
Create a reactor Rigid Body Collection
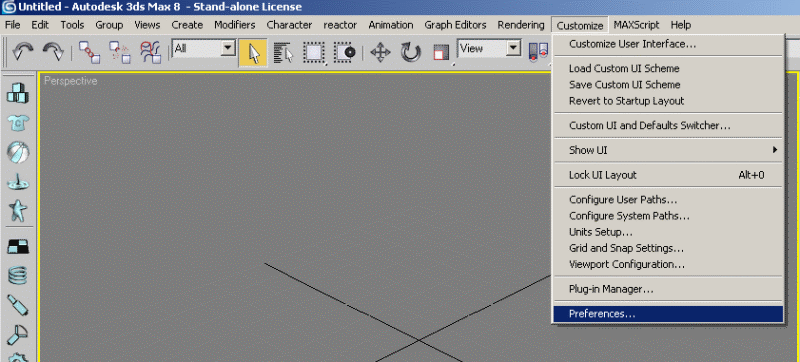click(18, 93)
